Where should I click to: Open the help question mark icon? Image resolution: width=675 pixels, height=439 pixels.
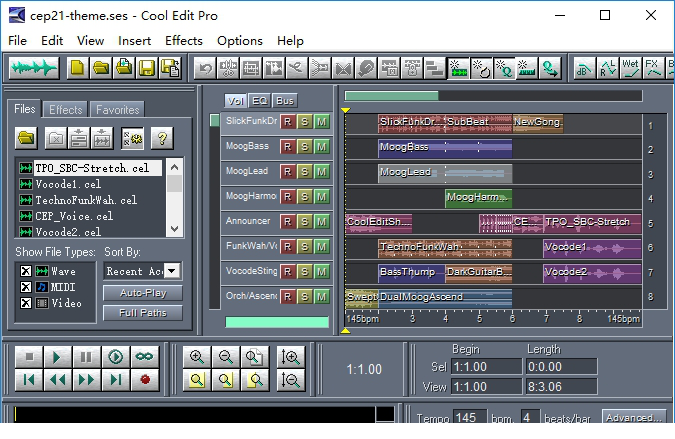162,138
